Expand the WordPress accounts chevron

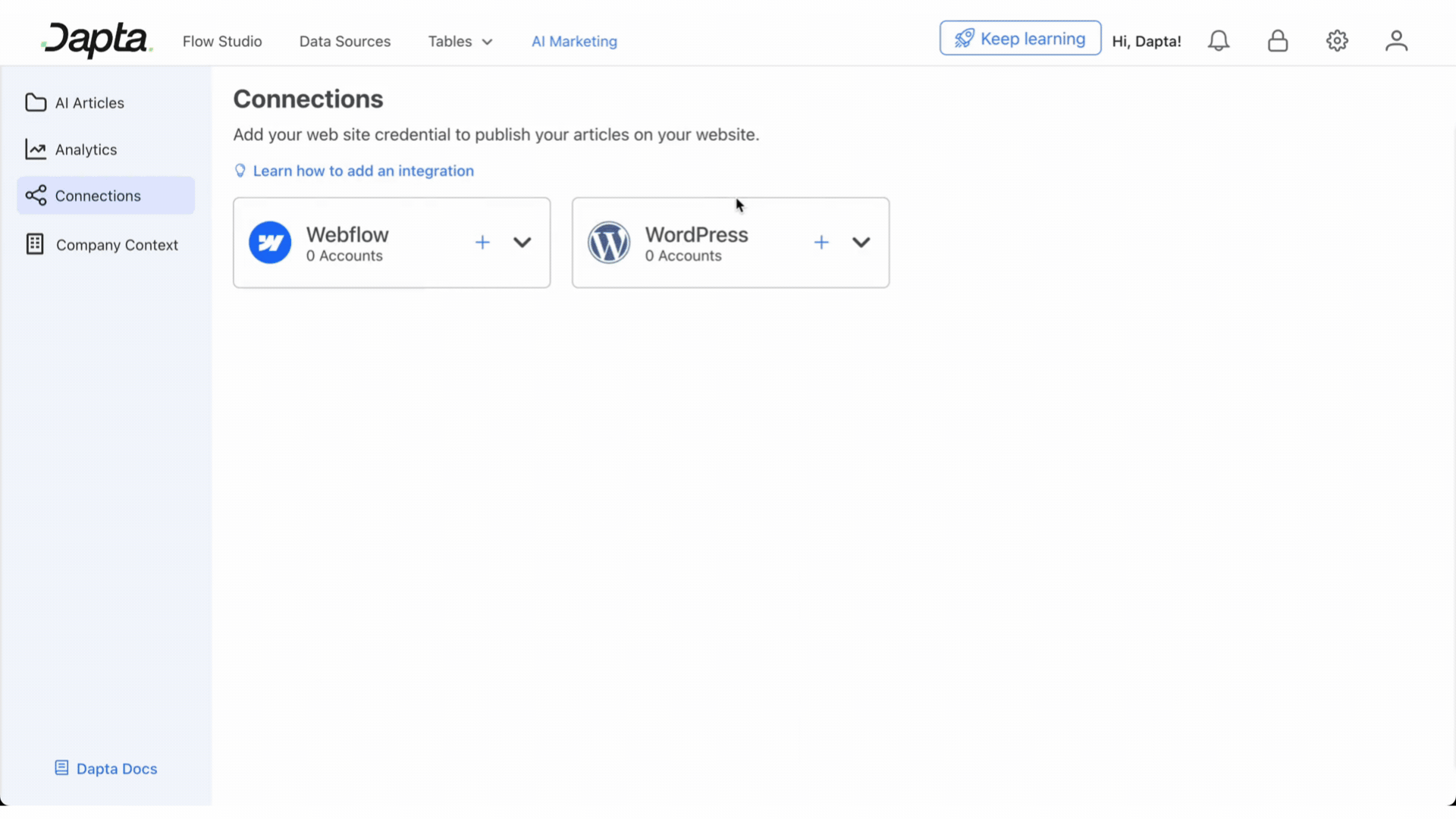coord(861,243)
